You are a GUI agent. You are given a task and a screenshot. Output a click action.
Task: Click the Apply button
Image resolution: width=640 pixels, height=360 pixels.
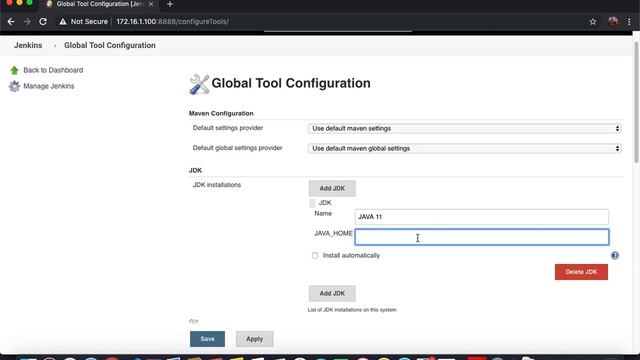[254, 339]
